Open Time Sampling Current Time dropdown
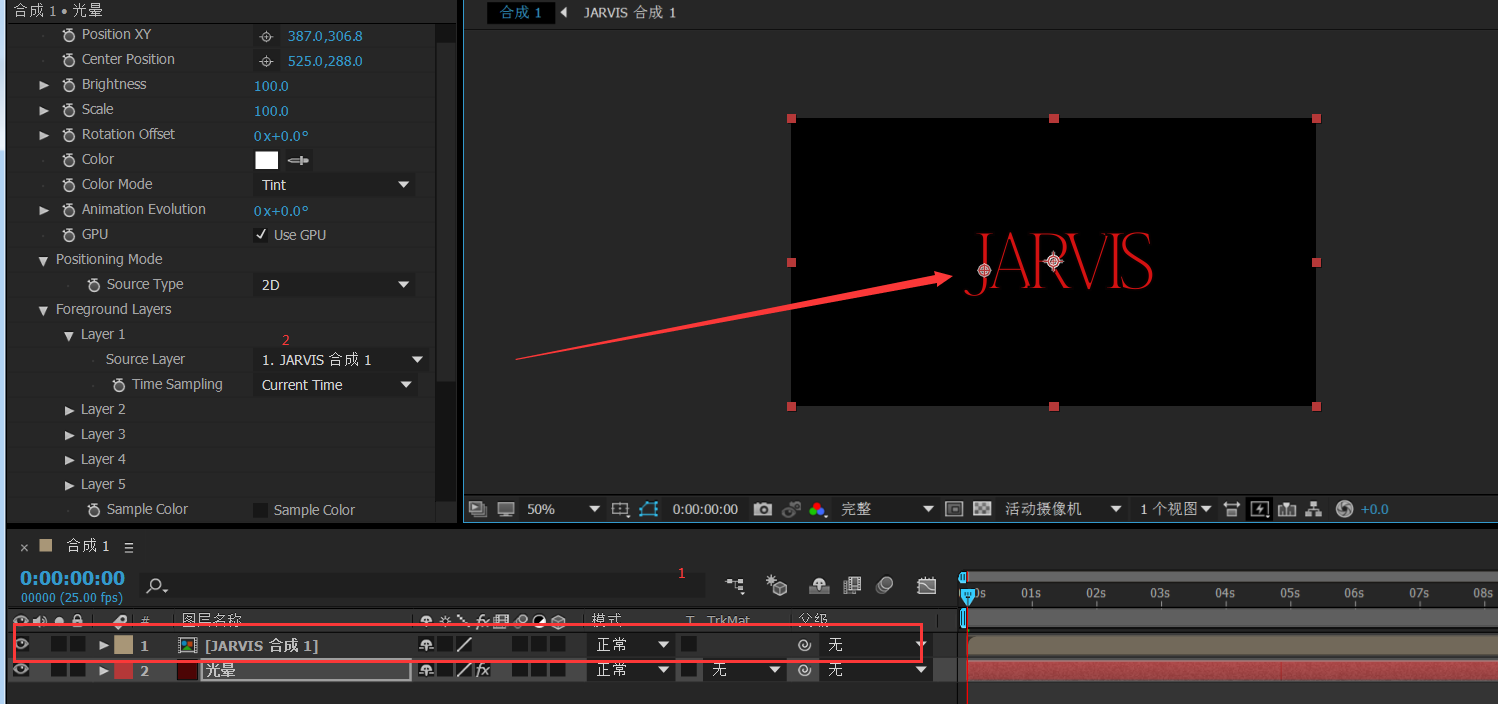This screenshot has width=1498, height=704. click(x=334, y=385)
